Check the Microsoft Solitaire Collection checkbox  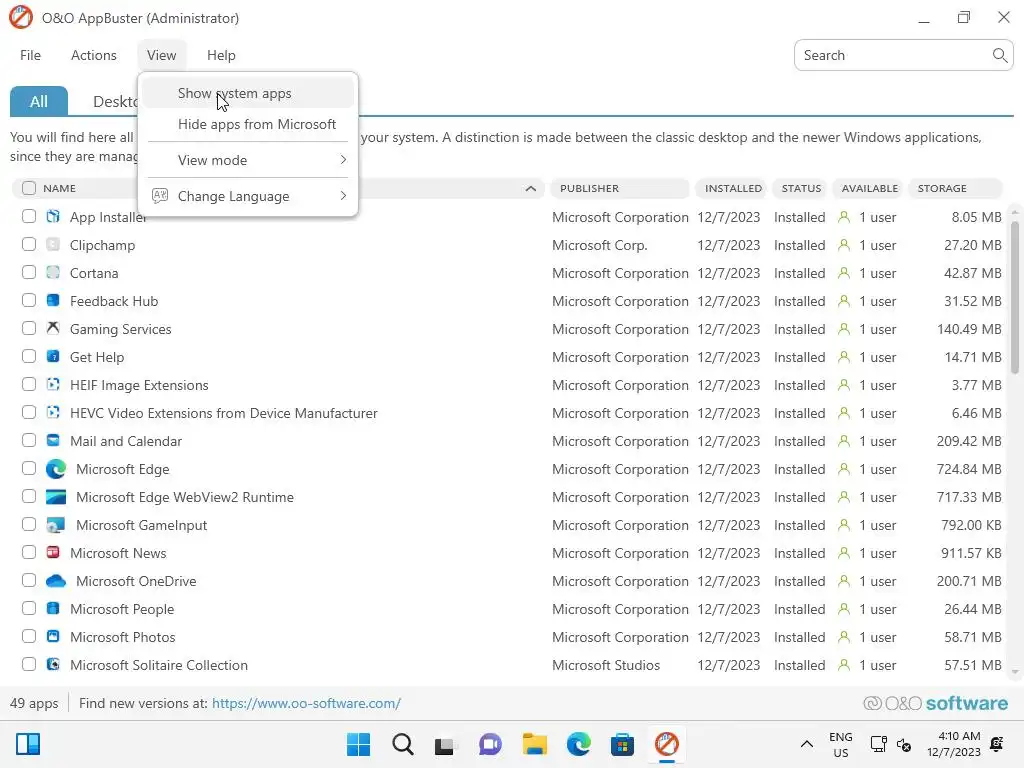pyautogui.click(x=29, y=665)
